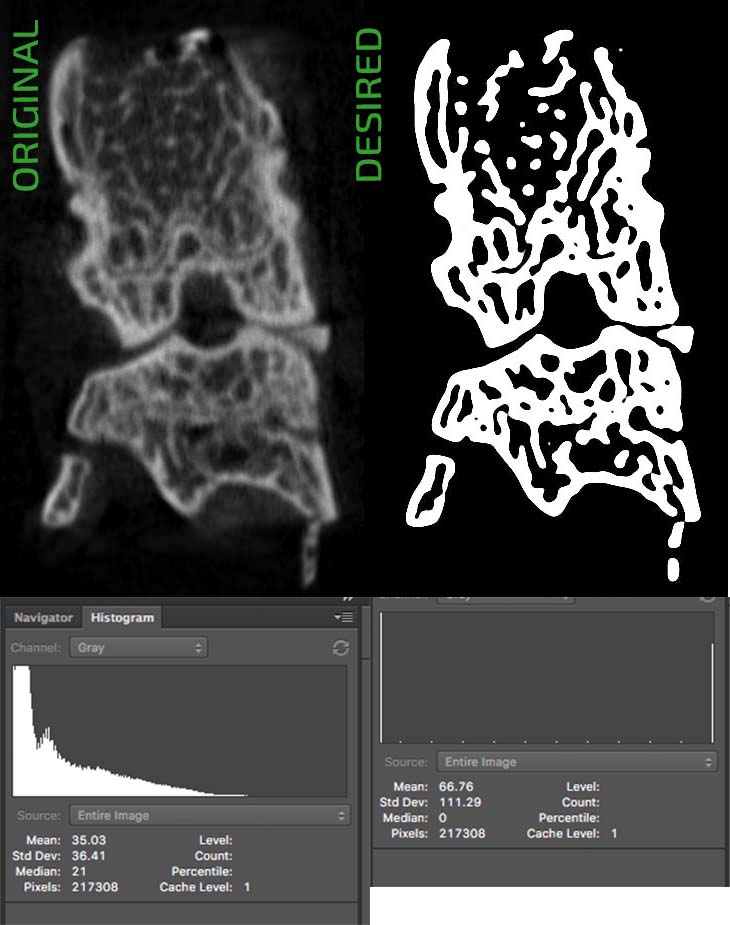Click the Median value 21
Image resolution: width=730 pixels, height=925 pixels.
pos(78,871)
